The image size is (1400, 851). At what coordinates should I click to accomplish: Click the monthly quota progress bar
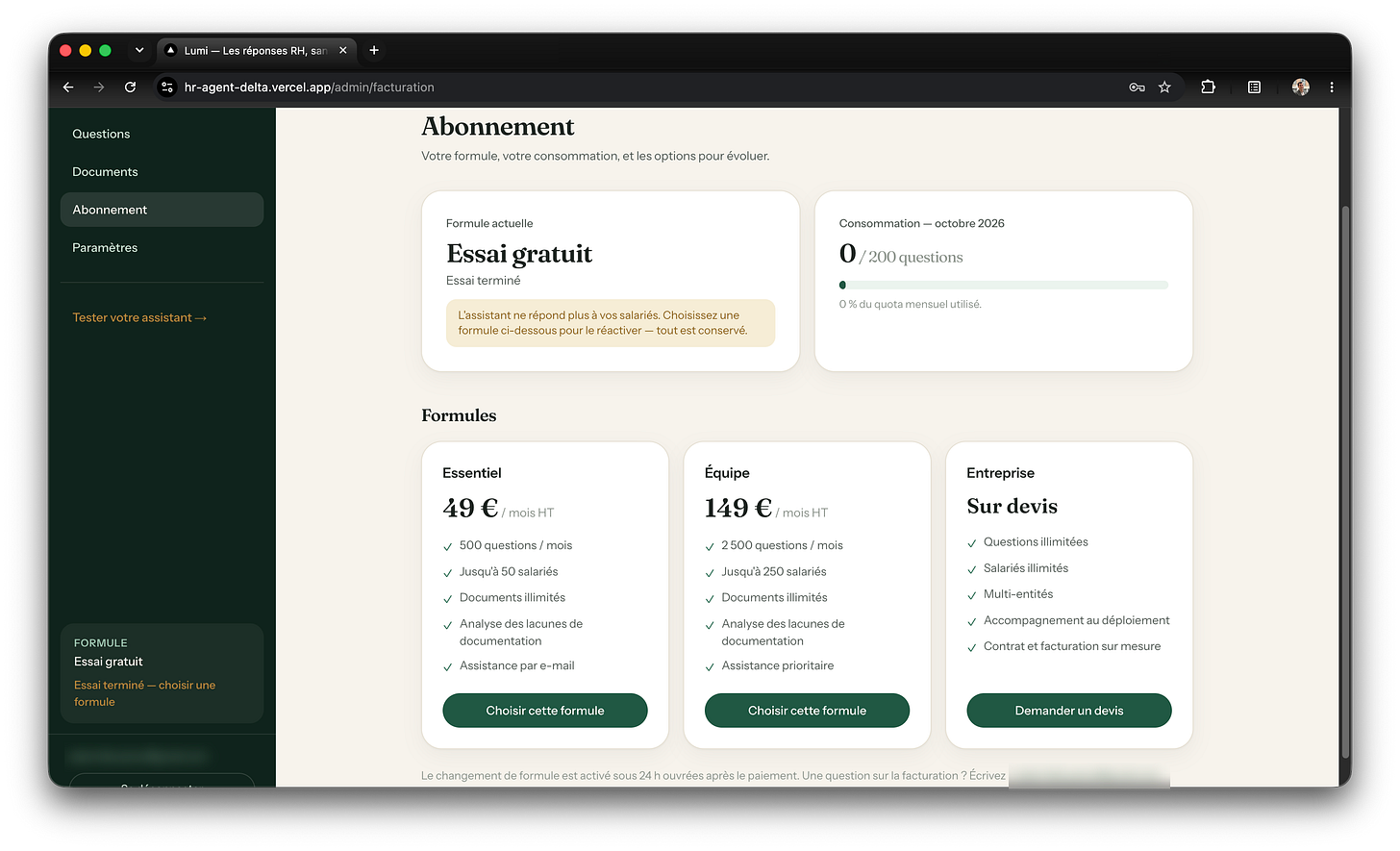1004,285
